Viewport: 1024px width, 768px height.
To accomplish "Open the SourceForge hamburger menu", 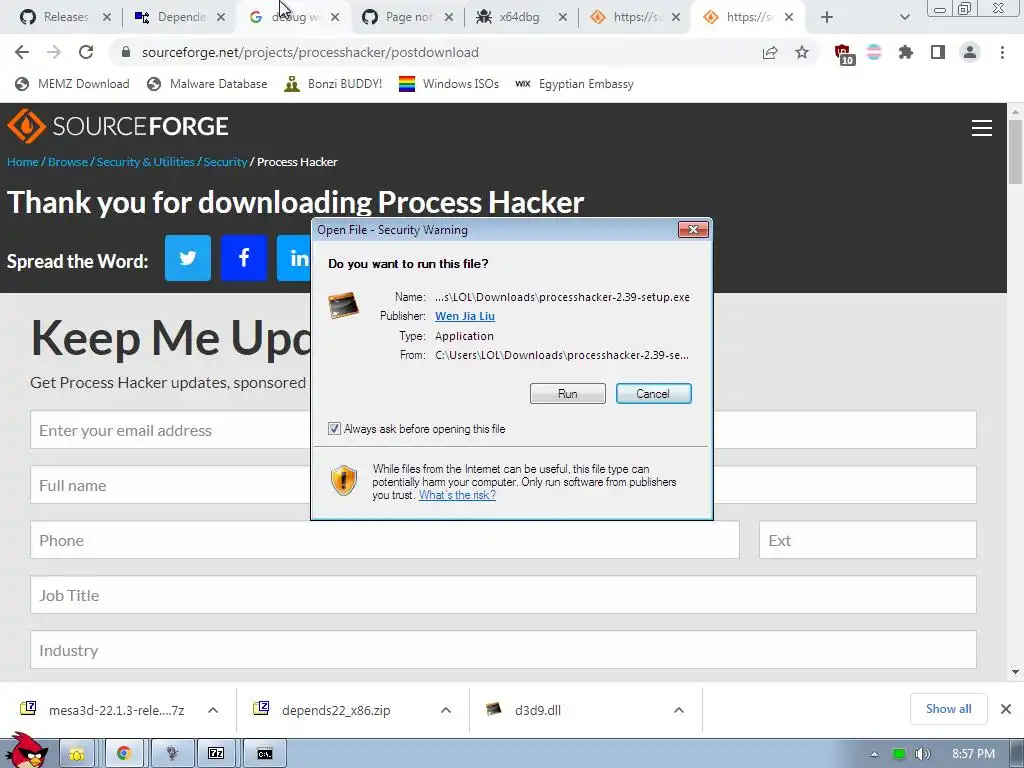I will tap(982, 128).
